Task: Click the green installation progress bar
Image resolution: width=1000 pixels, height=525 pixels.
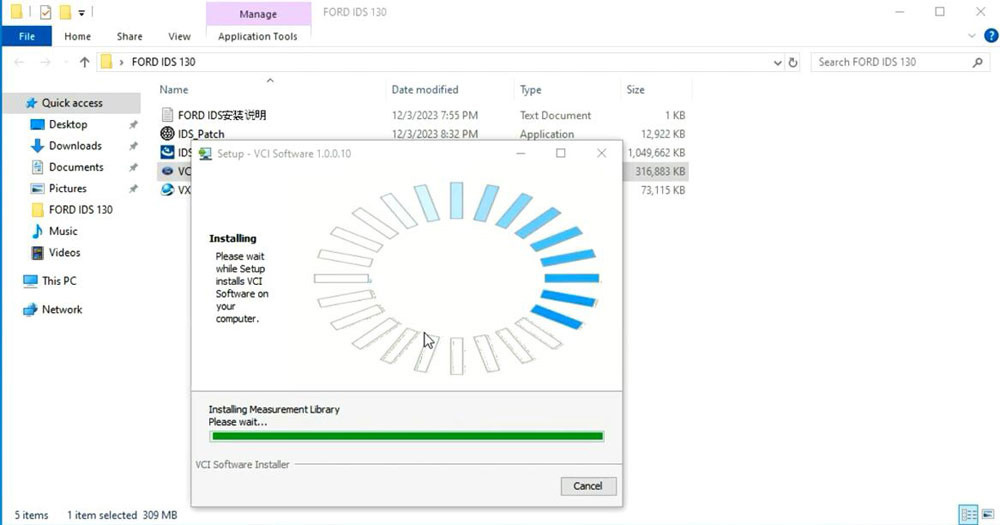Action: pyautogui.click(x=407, y=436)
